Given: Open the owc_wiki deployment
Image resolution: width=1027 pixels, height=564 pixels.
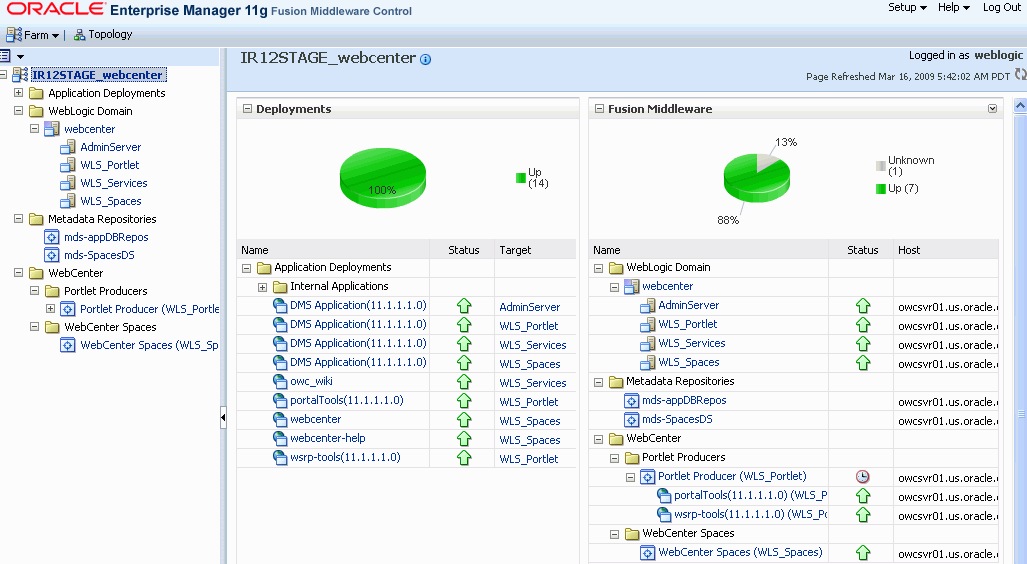Looking at the screenshot, I should point(311,381).
